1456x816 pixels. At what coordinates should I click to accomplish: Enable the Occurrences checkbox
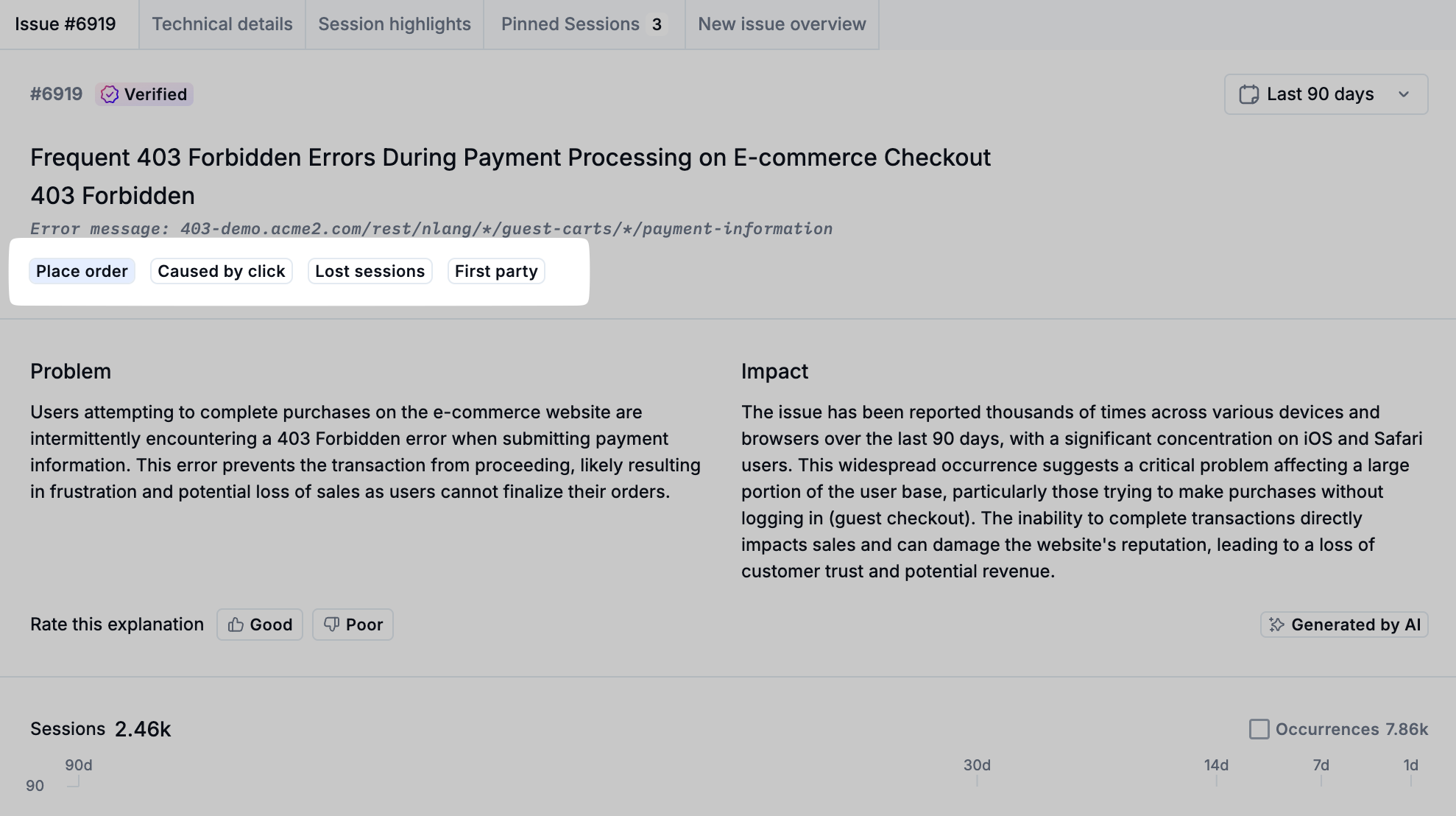1259,729
